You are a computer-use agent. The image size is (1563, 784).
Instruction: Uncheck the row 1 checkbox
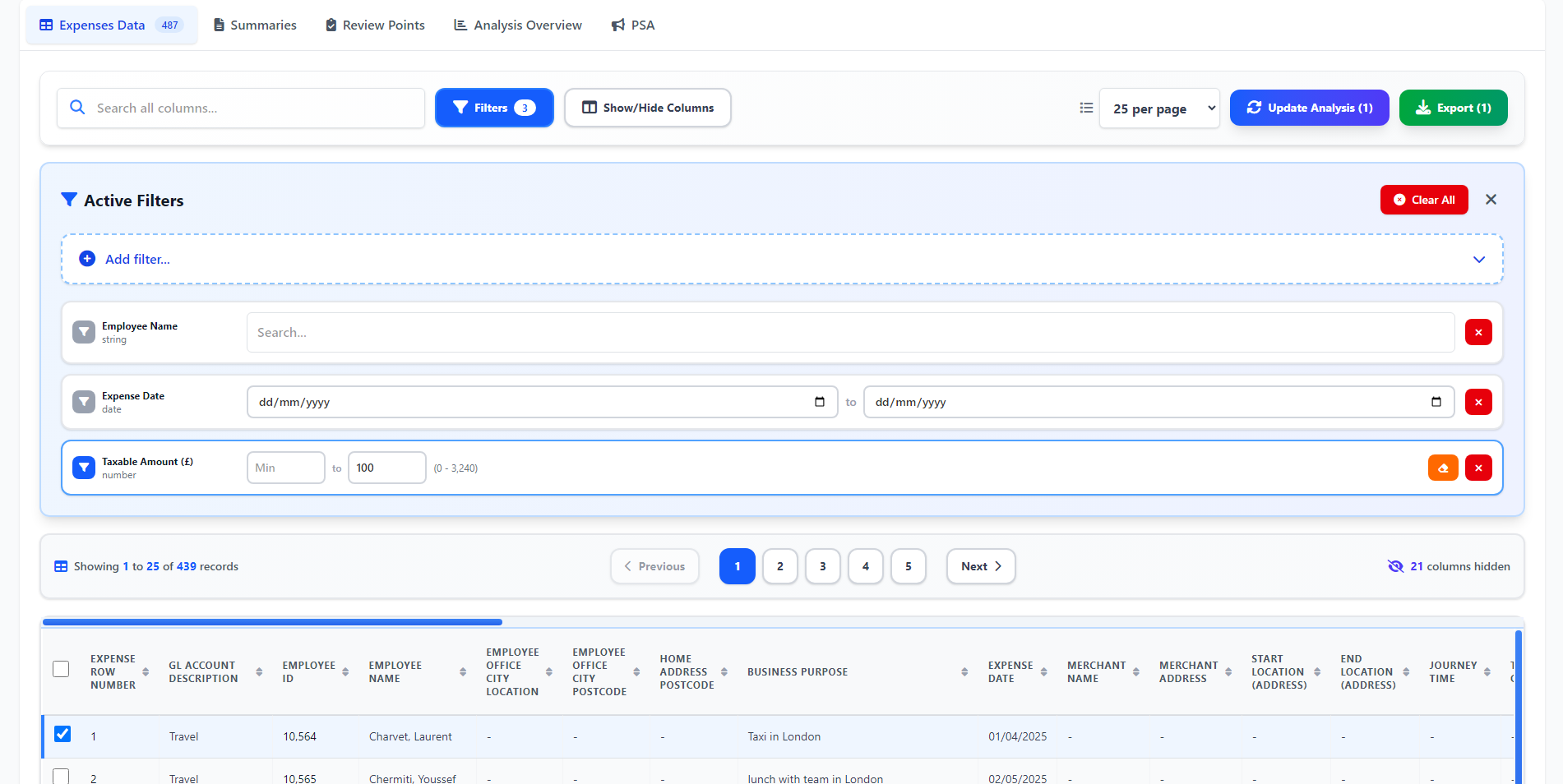point(62,734)
